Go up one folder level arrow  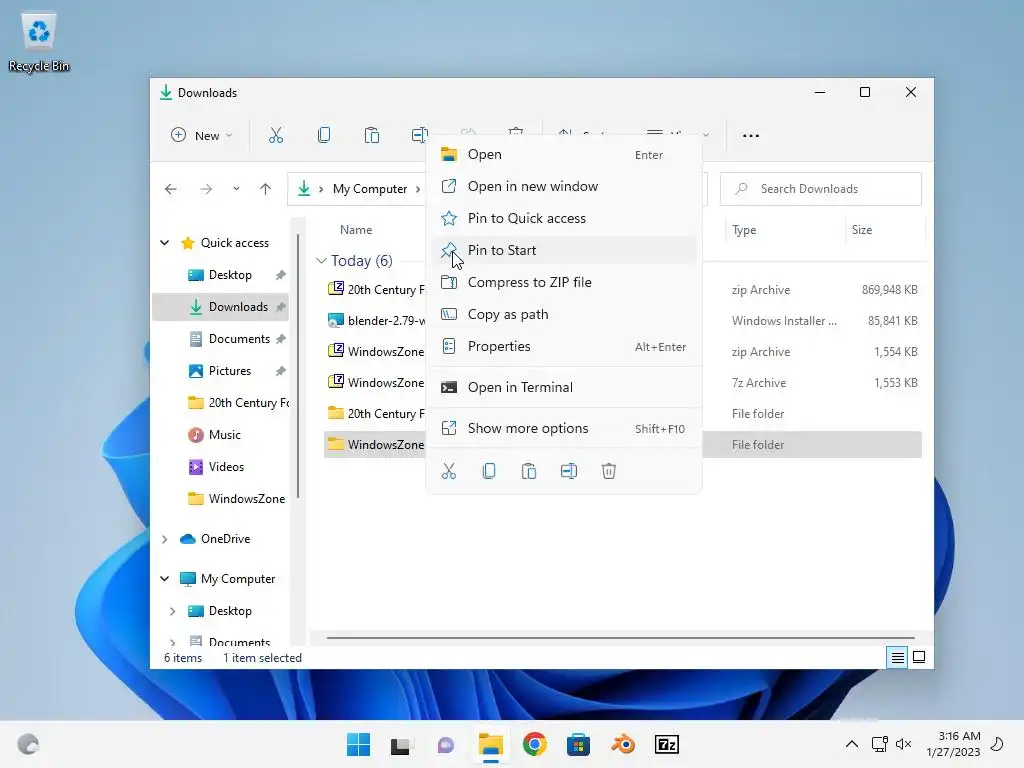(x=265, y=189)
